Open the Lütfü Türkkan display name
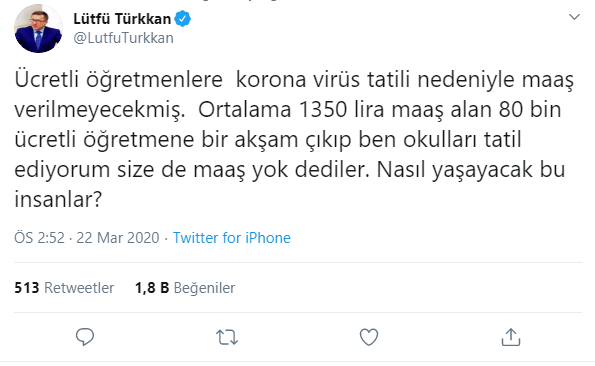Screen dimensions: 595x366 point(122,19)
